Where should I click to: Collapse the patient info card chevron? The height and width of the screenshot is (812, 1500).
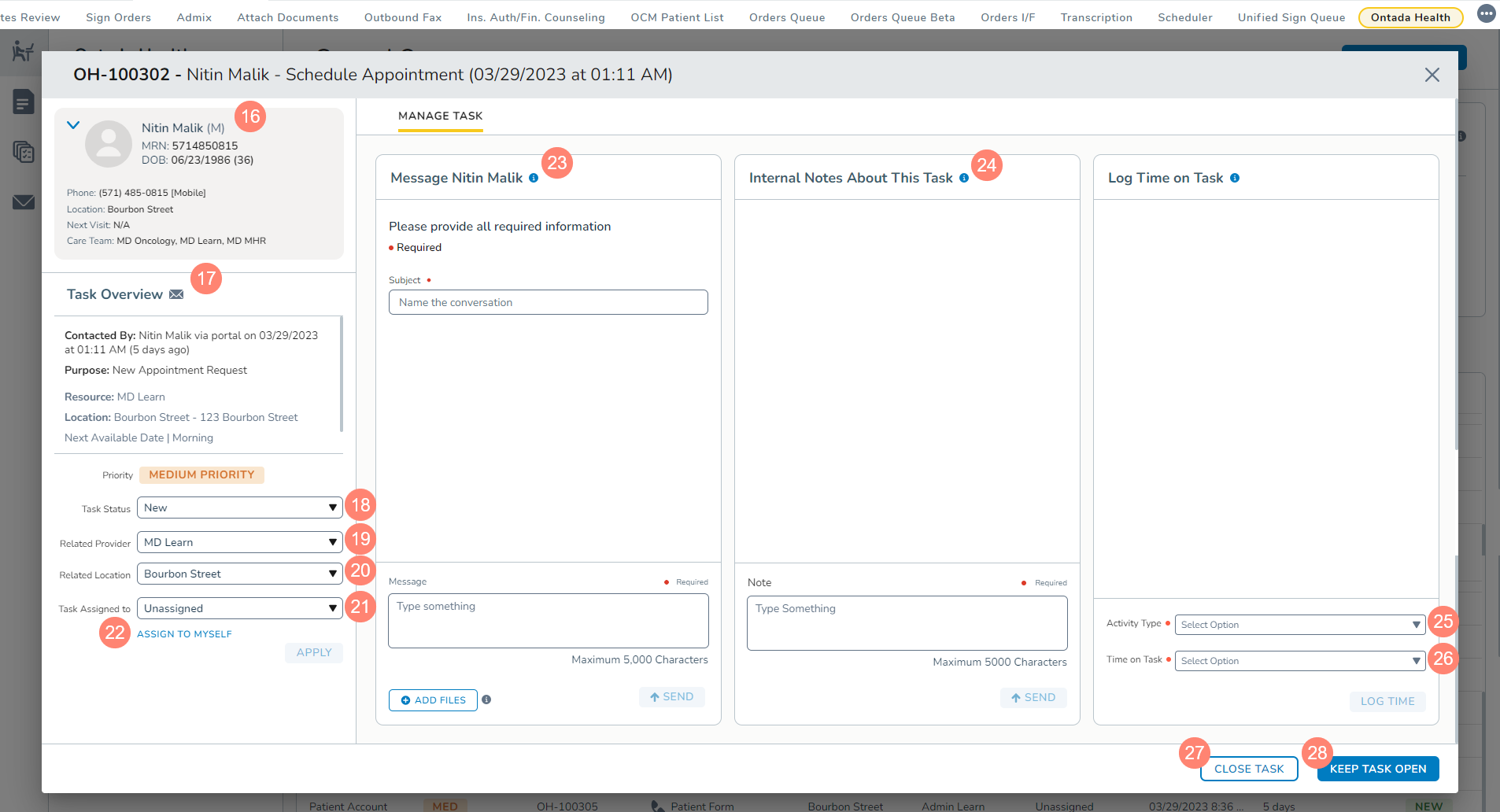pyautogui.click(x=73, y=125)
